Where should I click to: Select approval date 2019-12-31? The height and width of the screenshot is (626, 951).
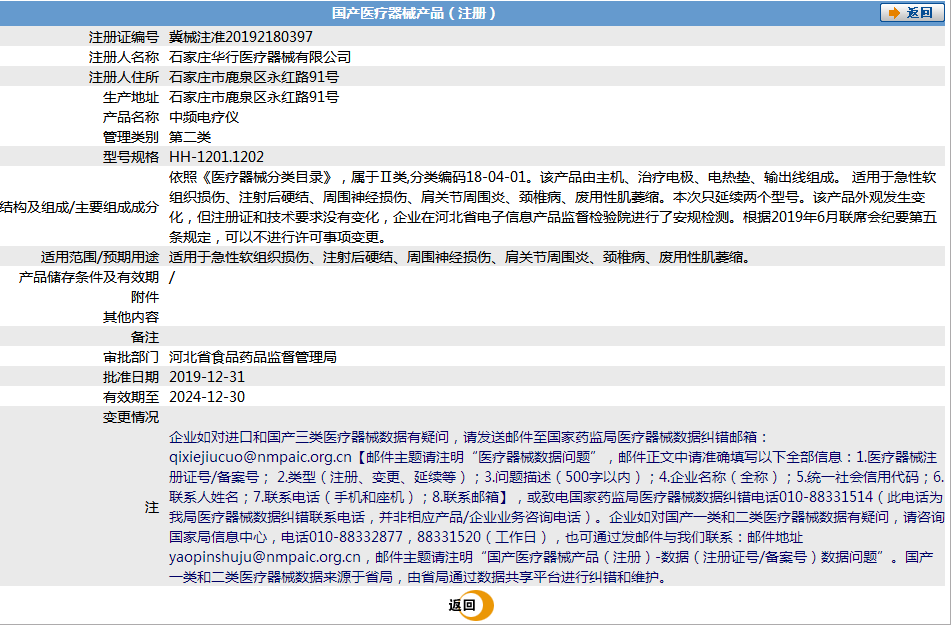click(x=207, y=377)
